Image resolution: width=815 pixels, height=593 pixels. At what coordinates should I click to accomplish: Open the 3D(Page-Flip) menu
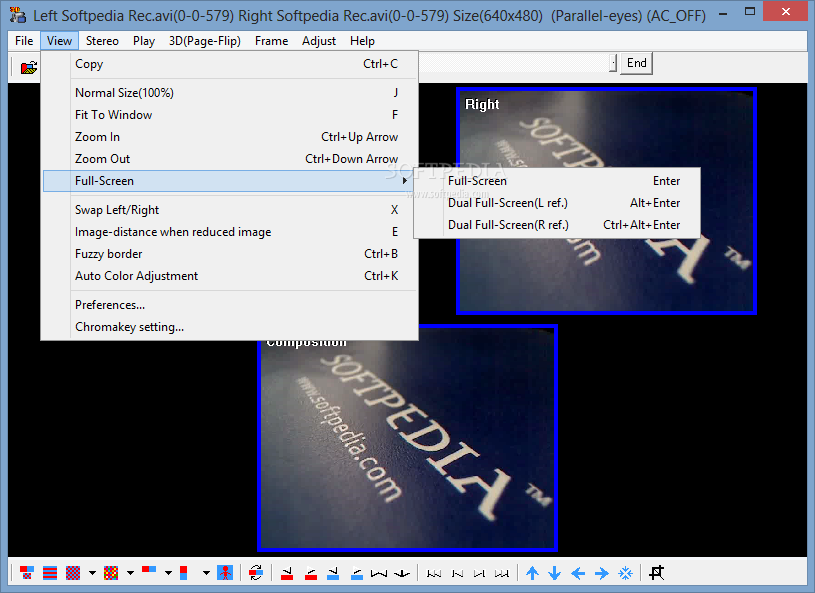[x=205, y=41]
